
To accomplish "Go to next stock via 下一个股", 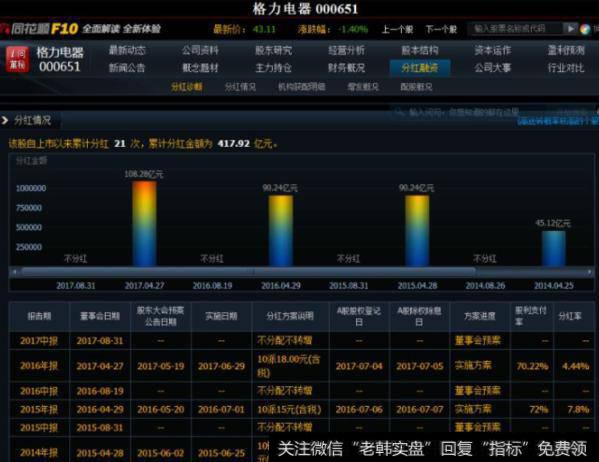I will click(x=441, y=29).
